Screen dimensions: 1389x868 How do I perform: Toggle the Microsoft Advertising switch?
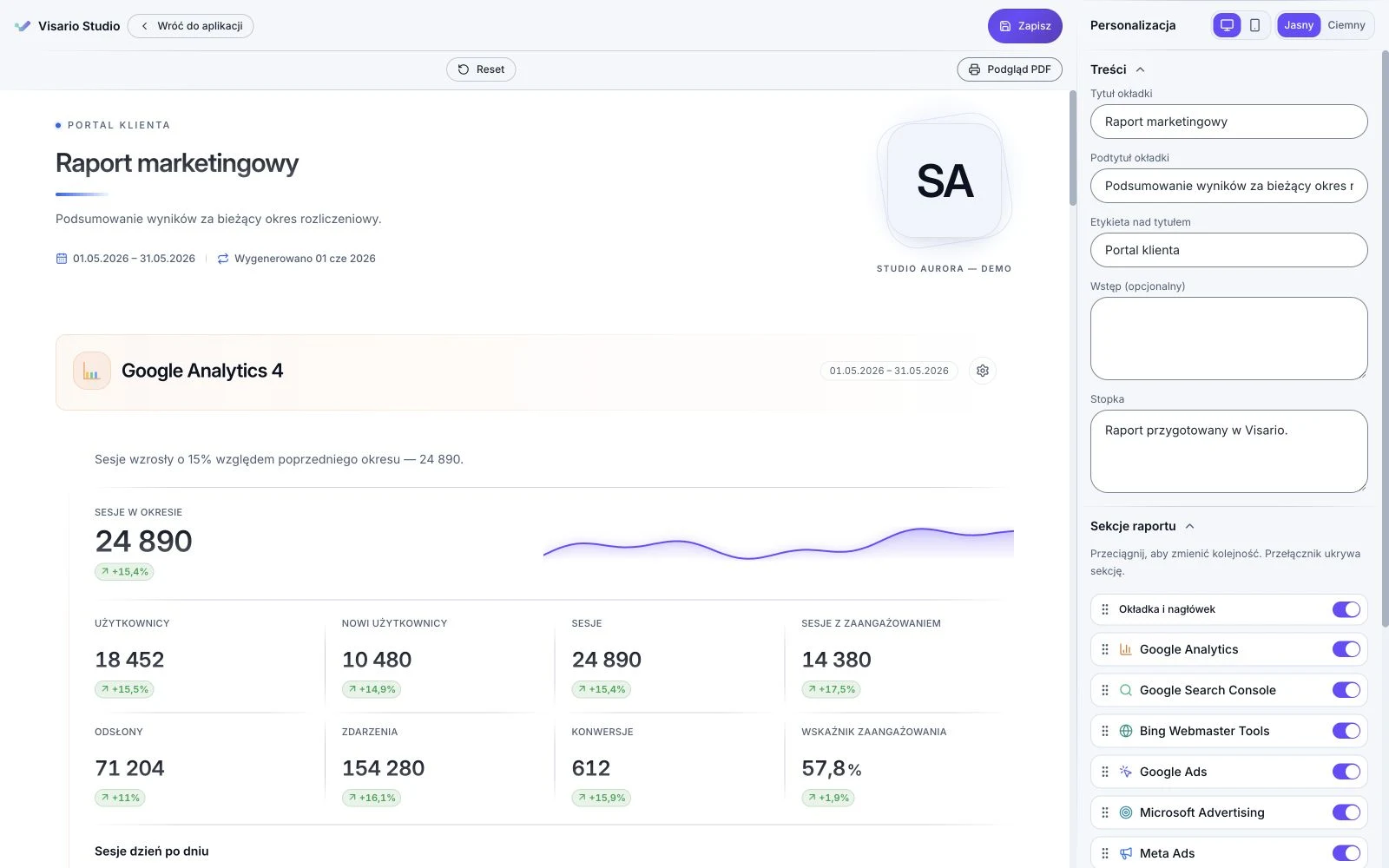(1346, 812)
